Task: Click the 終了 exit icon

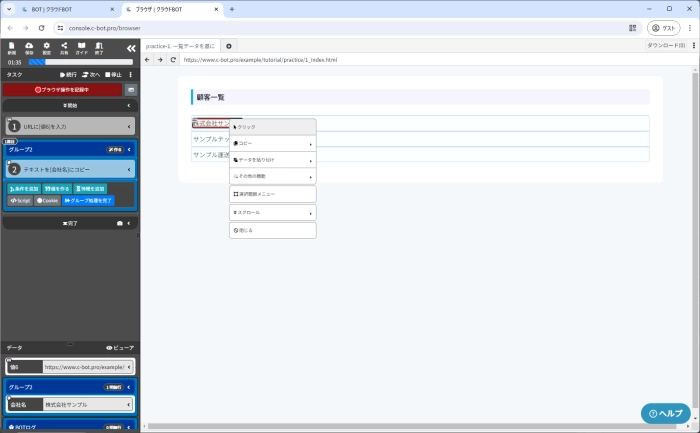Action: point(99,47)
